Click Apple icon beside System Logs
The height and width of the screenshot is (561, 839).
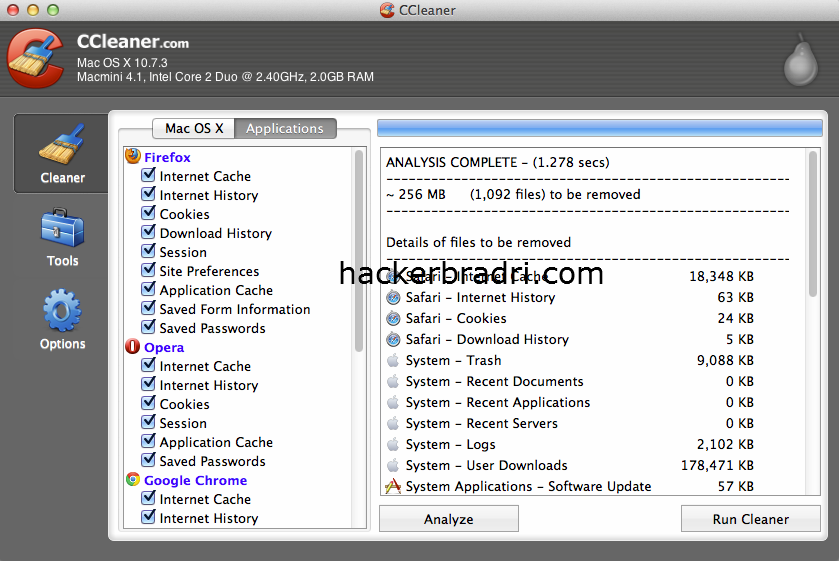coord(393,444)
